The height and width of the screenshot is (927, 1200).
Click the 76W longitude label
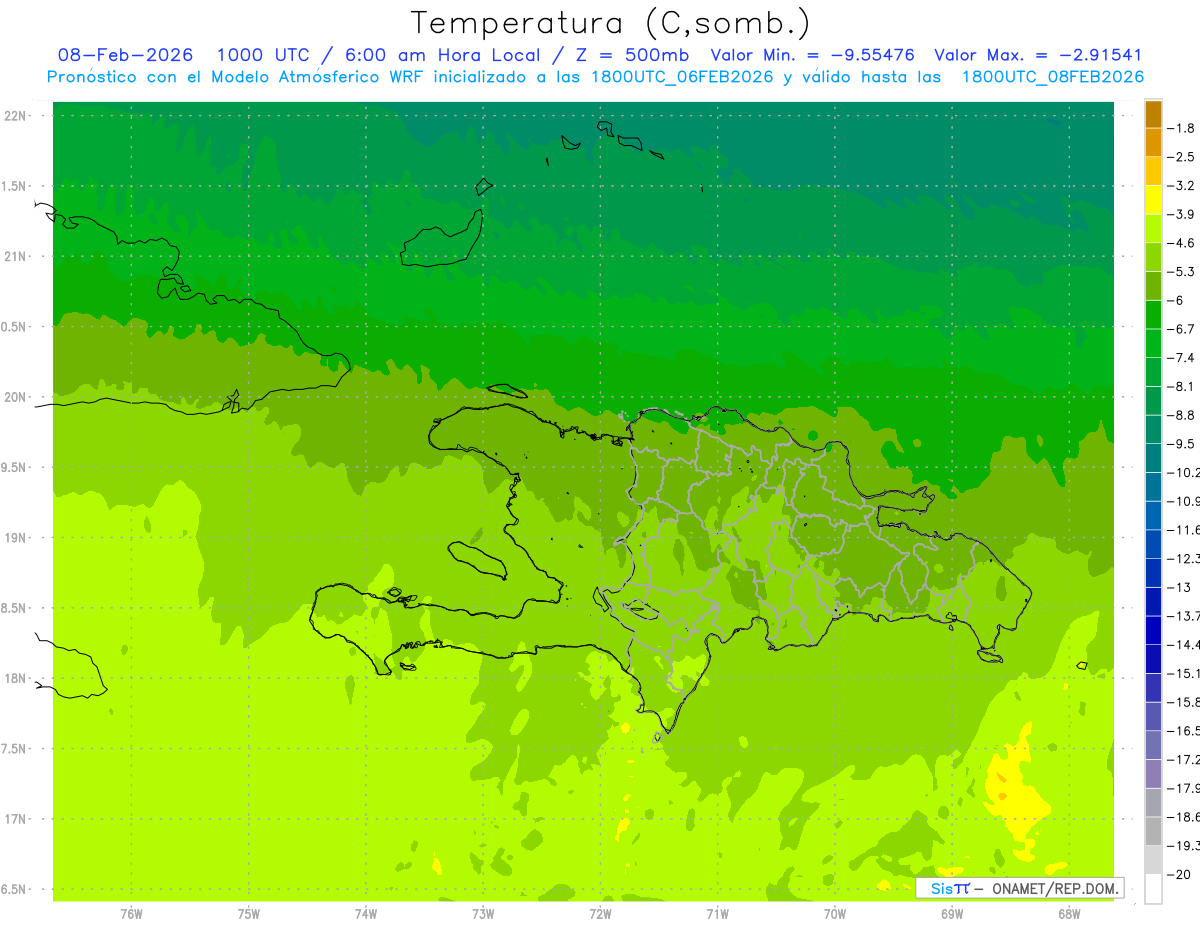coord(131,913)
